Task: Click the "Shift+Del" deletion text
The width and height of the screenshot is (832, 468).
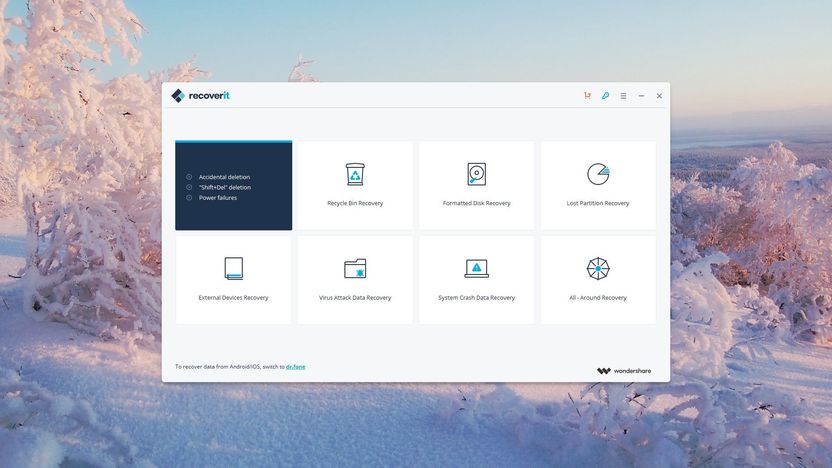Action: (225, 187)
